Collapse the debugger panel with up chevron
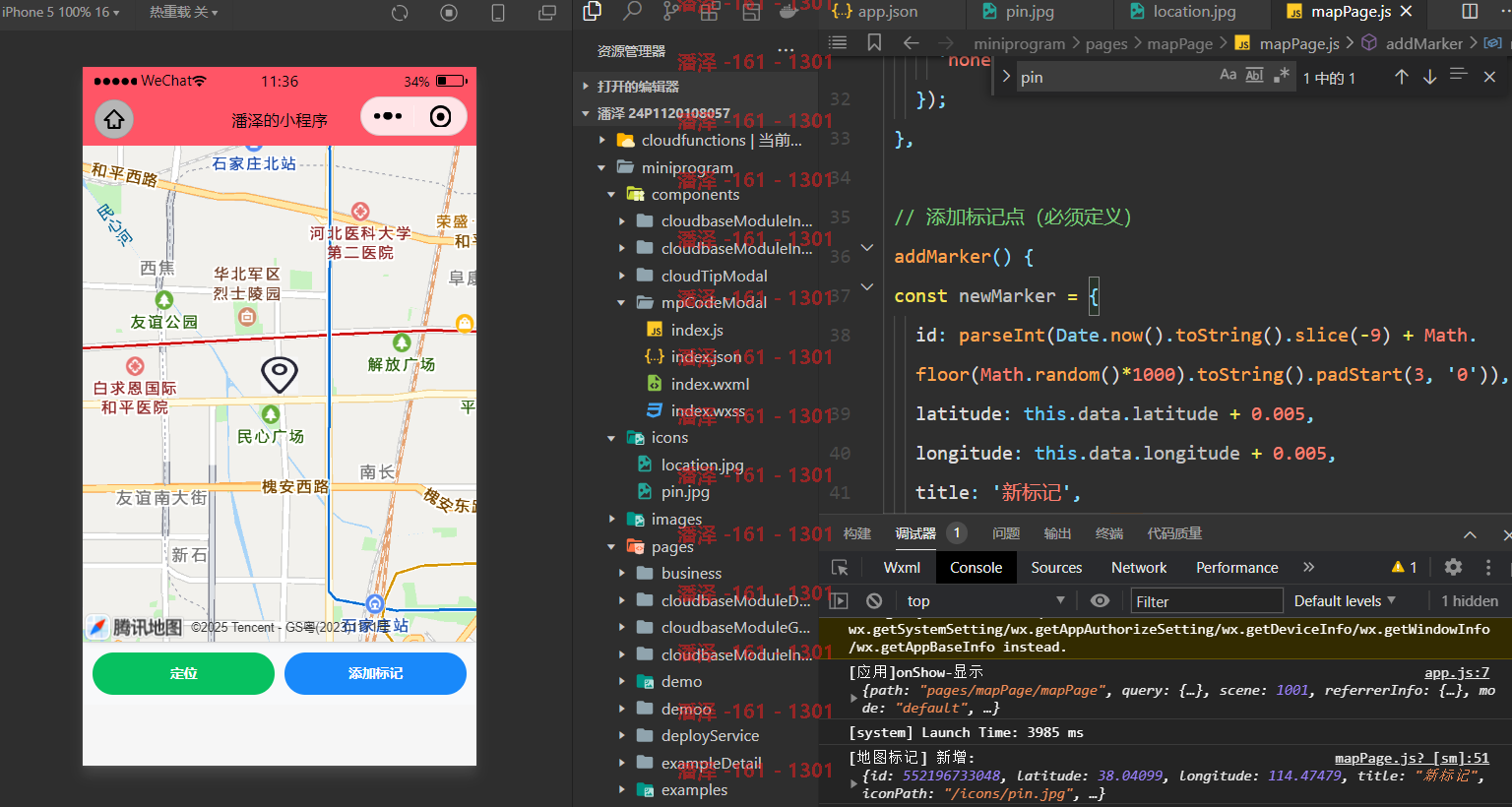Viewport: 1512px width, 807px height. (x=1470, y=534)
